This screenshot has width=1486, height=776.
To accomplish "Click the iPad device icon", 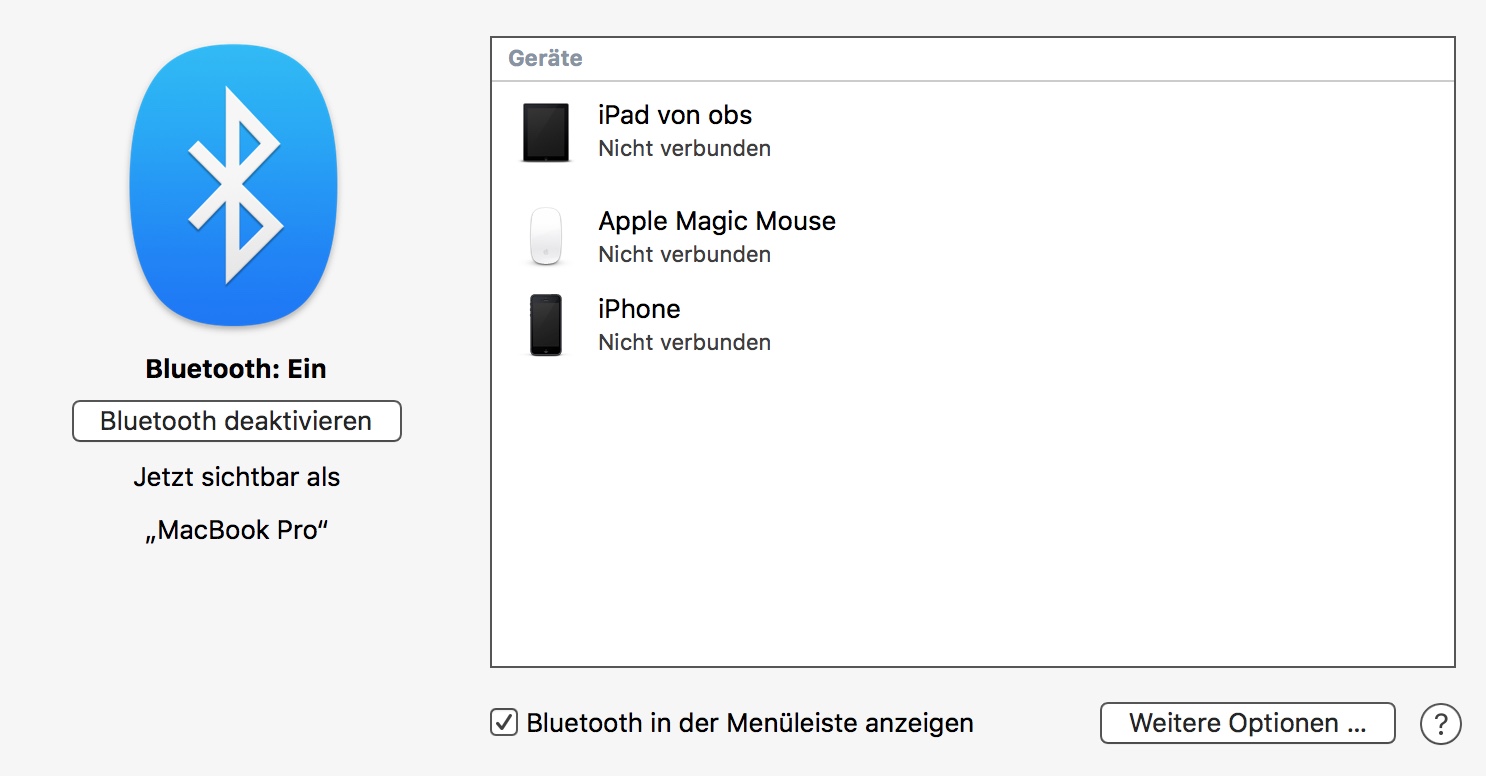I will (x=545, y=132).
